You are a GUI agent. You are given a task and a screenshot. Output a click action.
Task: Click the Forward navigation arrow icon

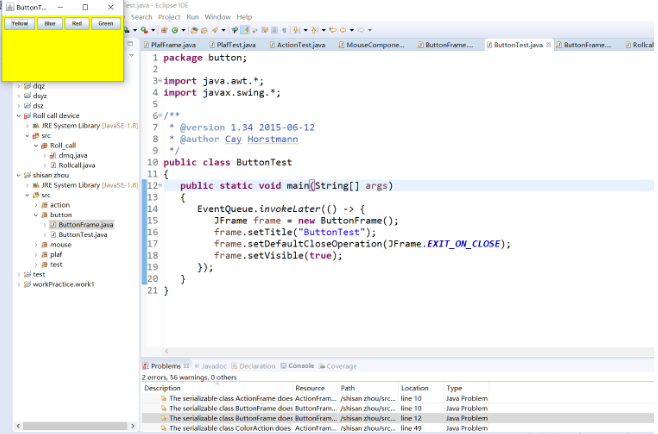tap(361, 30)
